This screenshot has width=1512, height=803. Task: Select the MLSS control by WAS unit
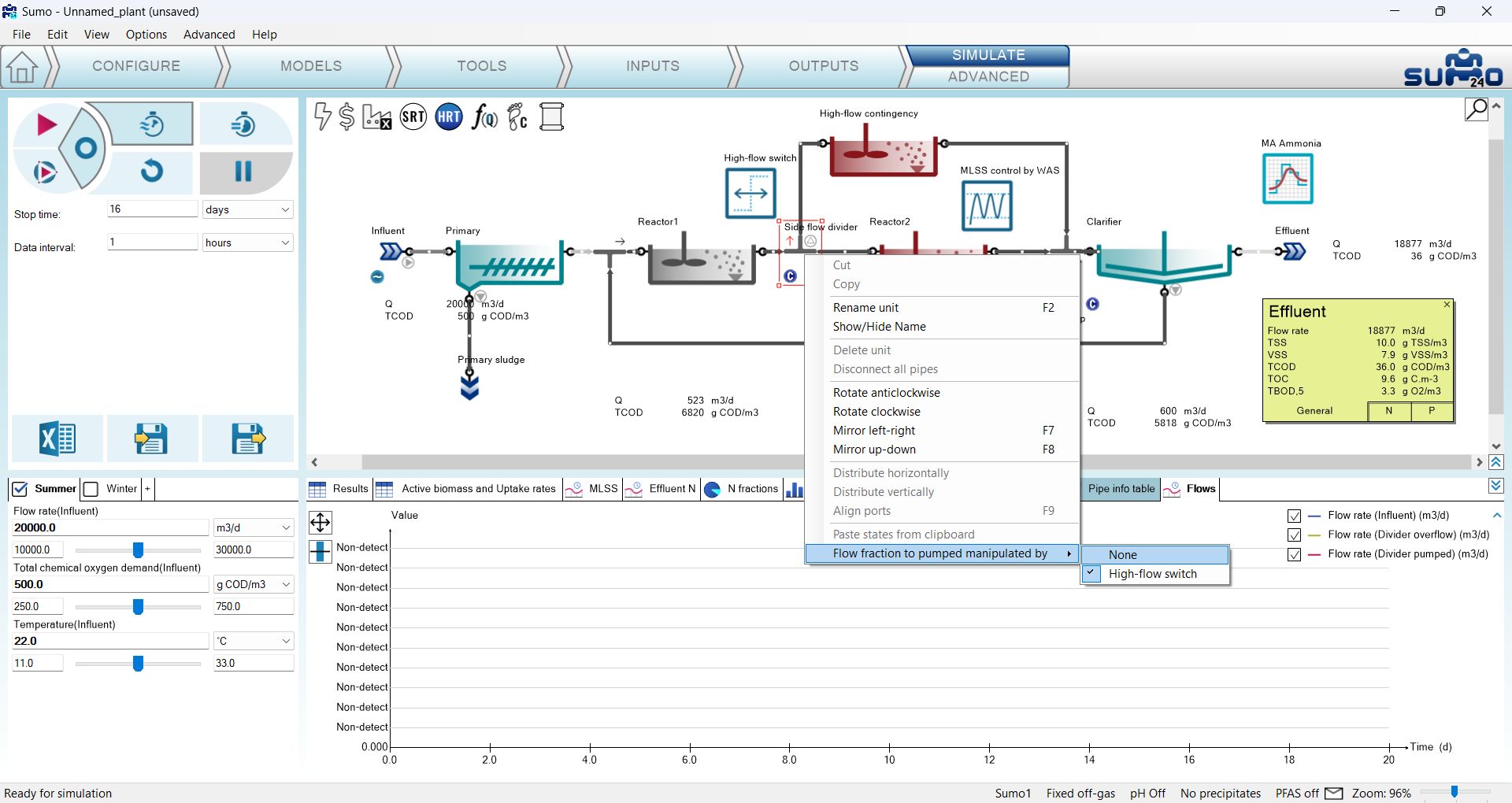pos(987,206)
